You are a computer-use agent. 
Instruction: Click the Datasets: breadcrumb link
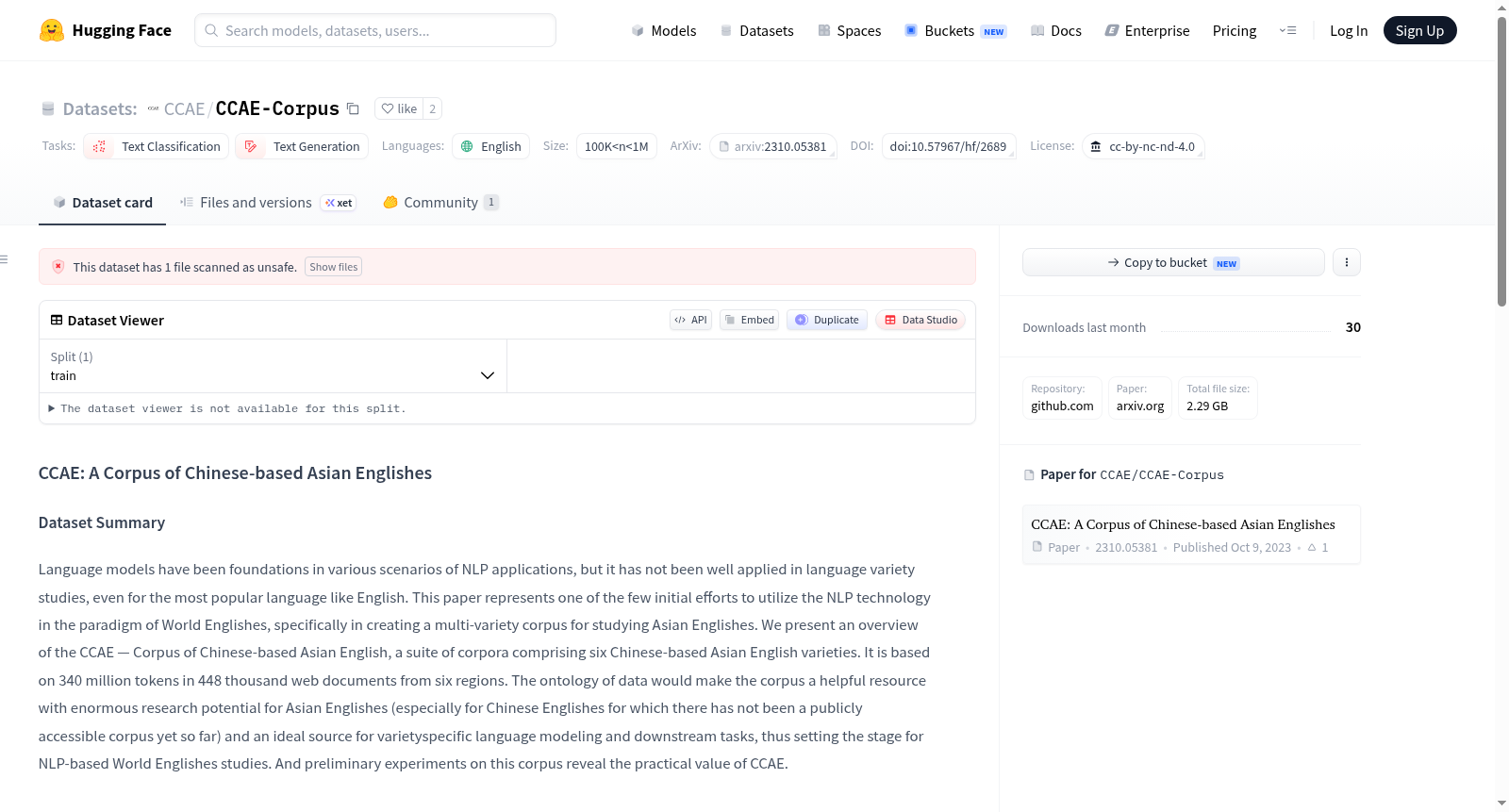click(x=100, y=108)
